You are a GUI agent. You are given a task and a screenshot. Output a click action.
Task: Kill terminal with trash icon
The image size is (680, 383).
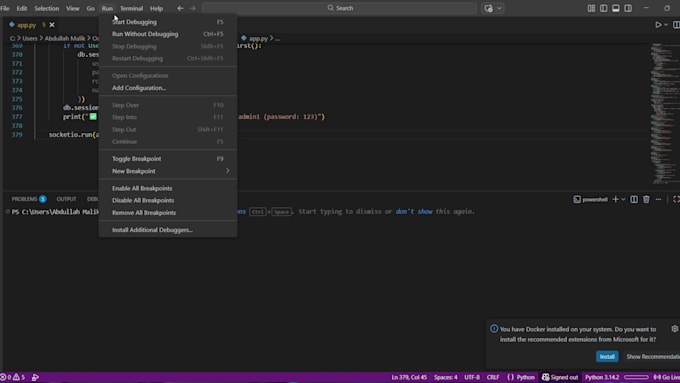coord(646,200)
